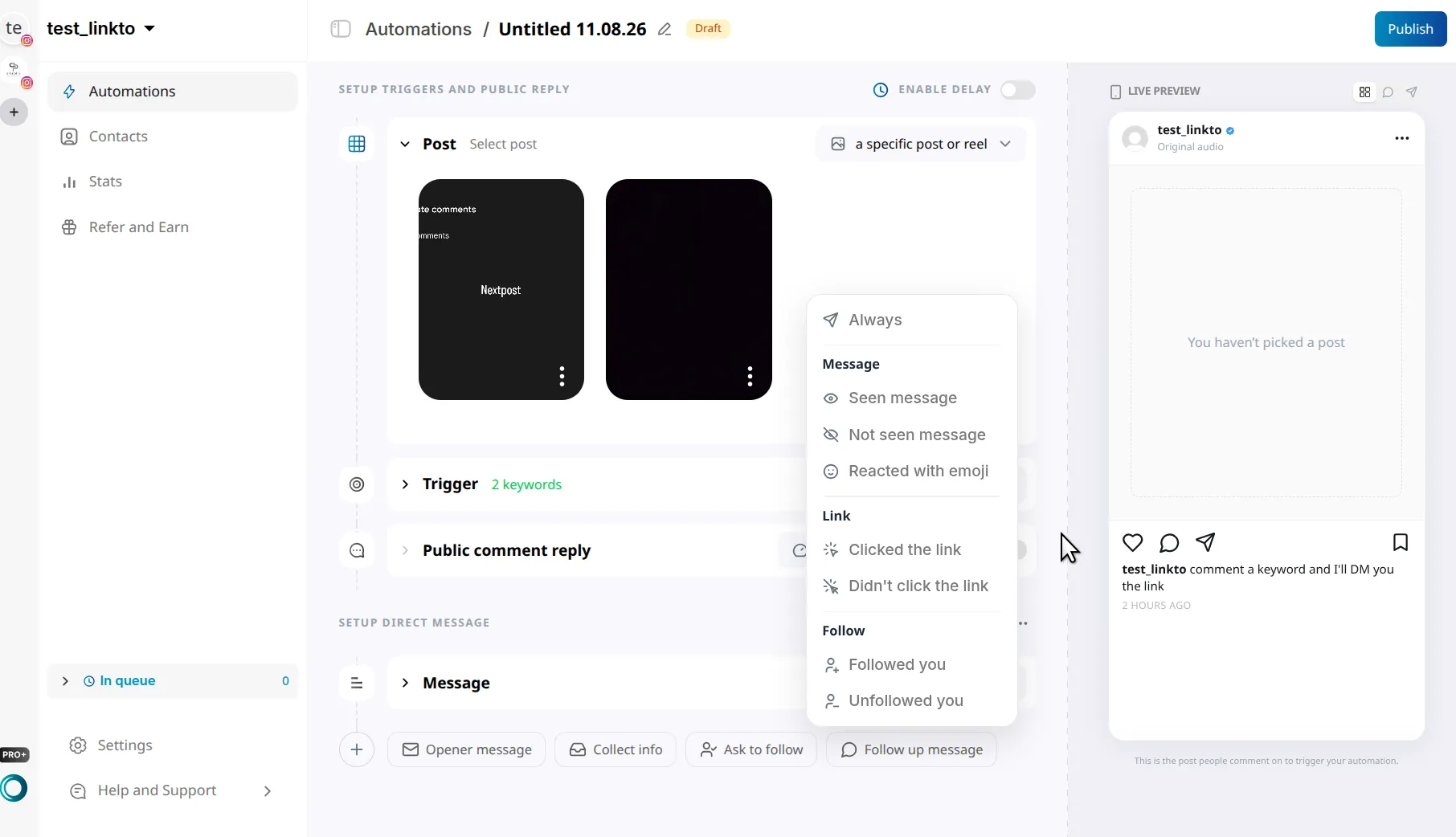The height and width of the screenshot is (837, 1456).
Task: Choose Always in the condition menu
Action: pyautogui.click(x=911, y=320)
